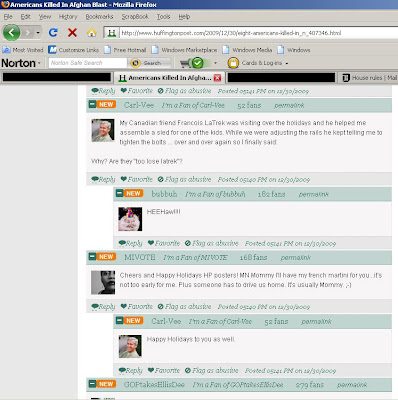The image size is (398, 400).
Task: Collapse GOPtakesEllisDee's comment
Action: (x=92, y=384)
